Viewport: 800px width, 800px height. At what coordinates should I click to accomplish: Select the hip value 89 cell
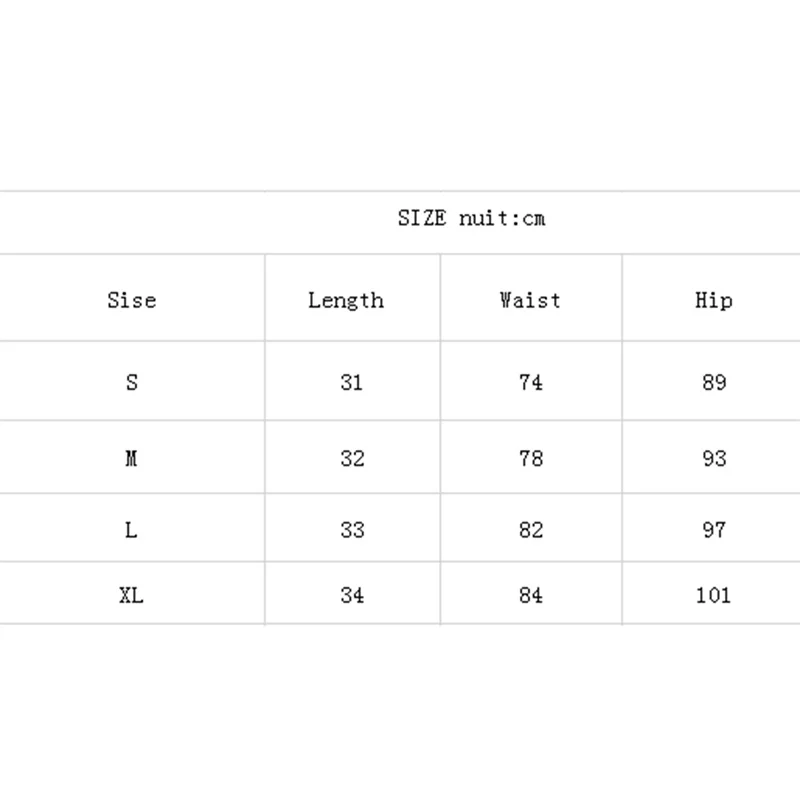point(713,382)
